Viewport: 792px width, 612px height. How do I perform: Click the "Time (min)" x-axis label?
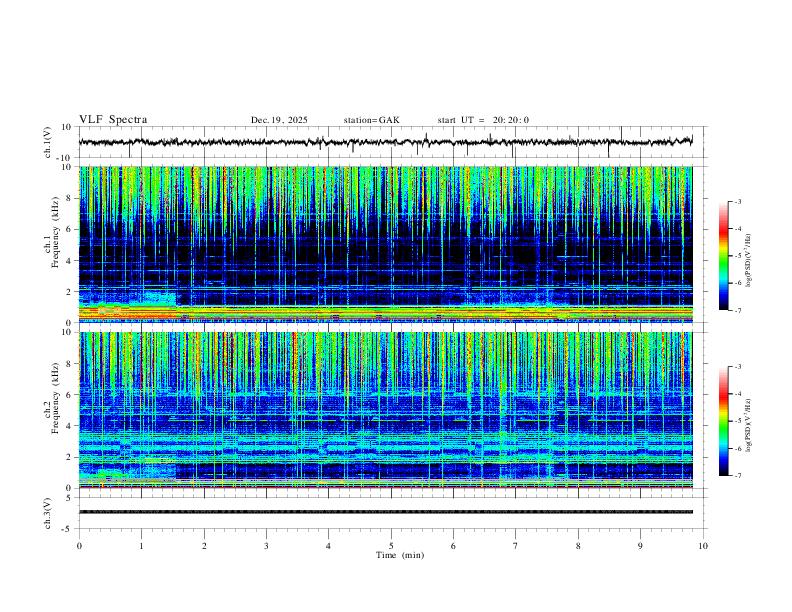400,555
